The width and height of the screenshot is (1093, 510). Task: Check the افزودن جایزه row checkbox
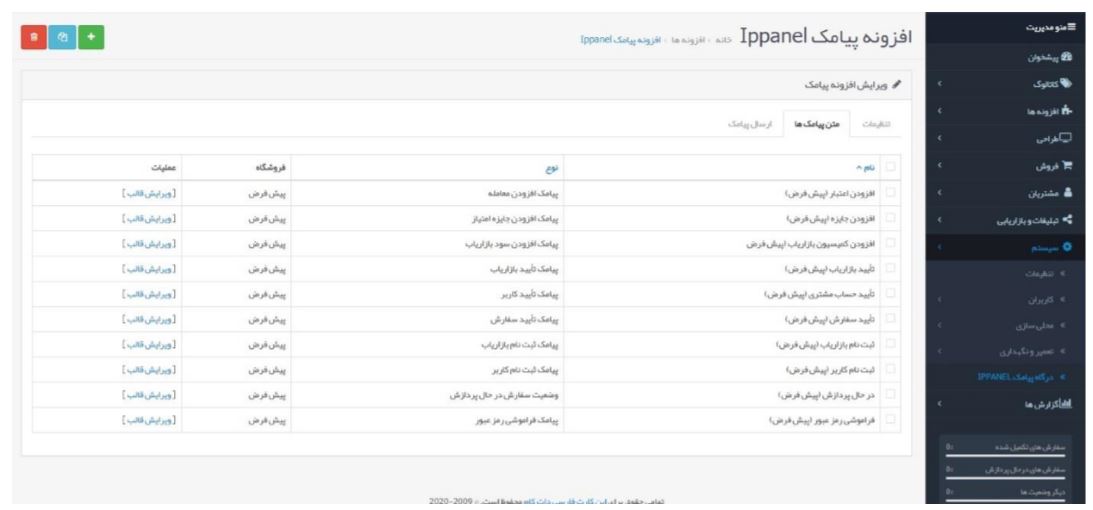pyautogui.click(x=890, y=218)
